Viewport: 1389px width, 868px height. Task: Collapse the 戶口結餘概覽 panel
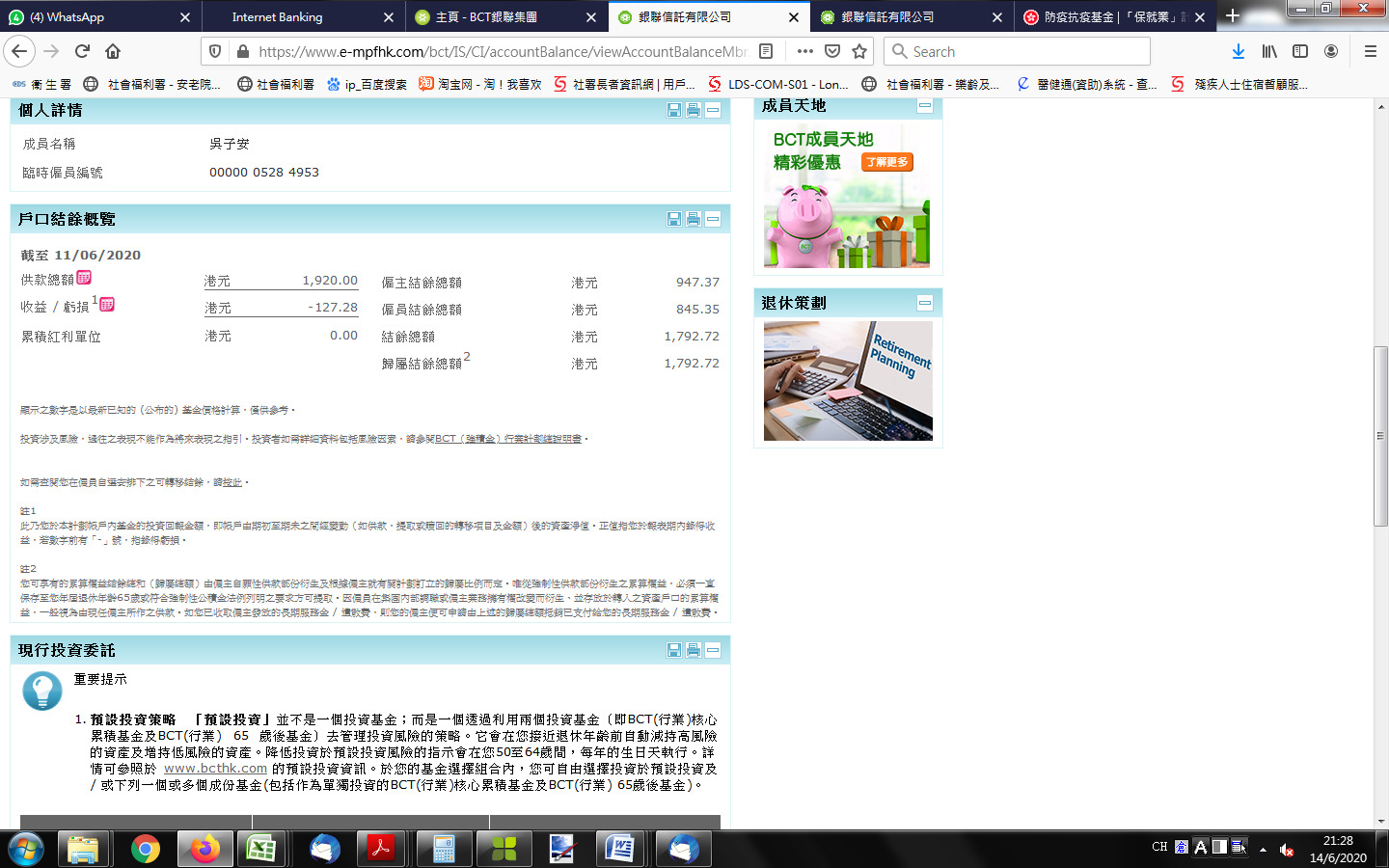pyautogui.click(x=713, y=220)
